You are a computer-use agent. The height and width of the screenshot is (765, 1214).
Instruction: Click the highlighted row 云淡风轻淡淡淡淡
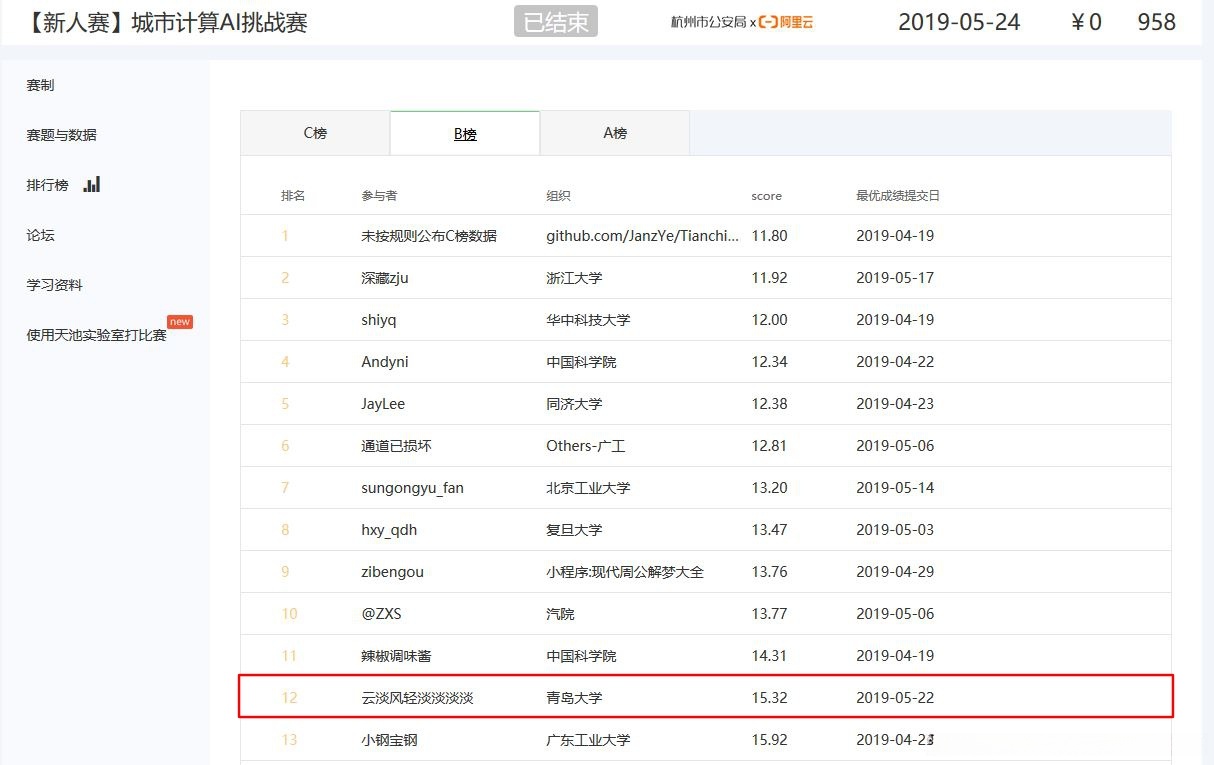[417, 697]
